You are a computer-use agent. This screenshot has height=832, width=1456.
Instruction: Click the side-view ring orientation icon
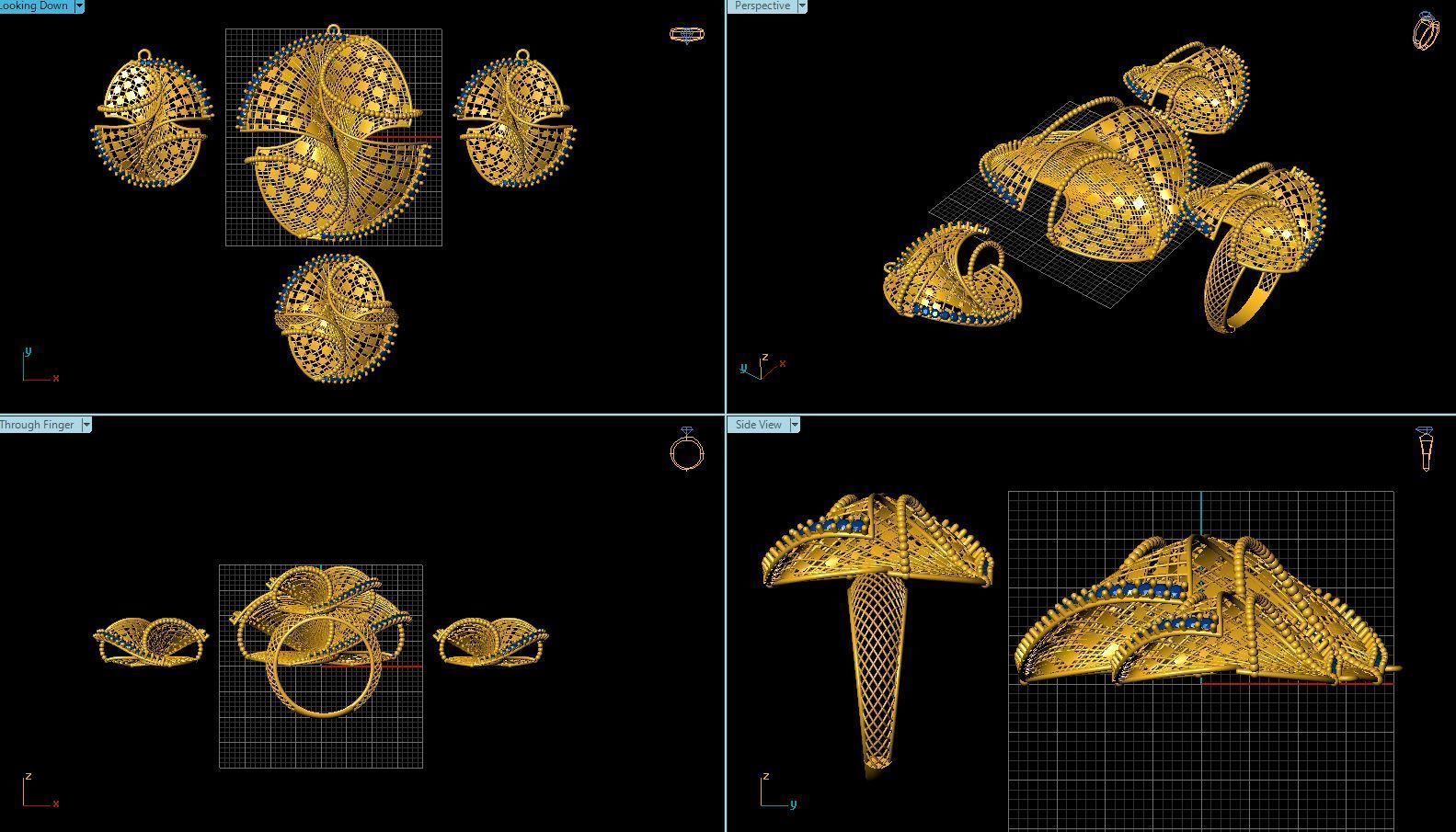coord(1425,449)
